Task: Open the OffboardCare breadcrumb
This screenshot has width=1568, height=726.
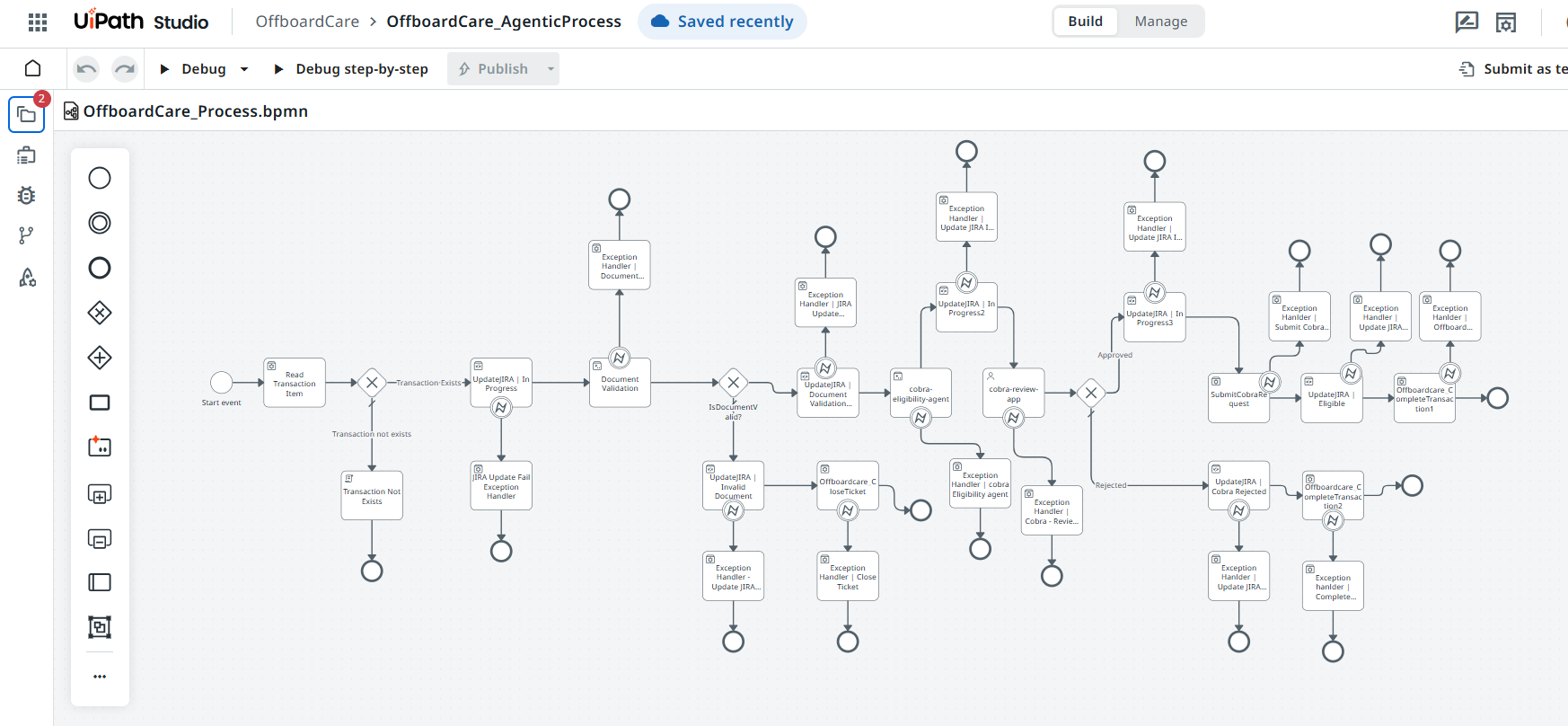Action: 307,21
